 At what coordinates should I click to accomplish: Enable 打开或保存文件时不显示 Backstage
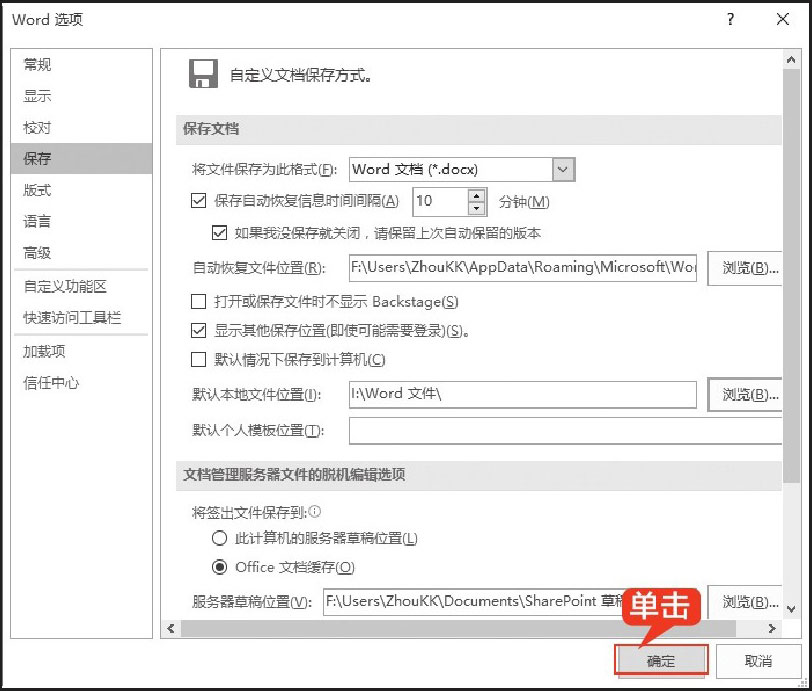(x=198, y=301)
